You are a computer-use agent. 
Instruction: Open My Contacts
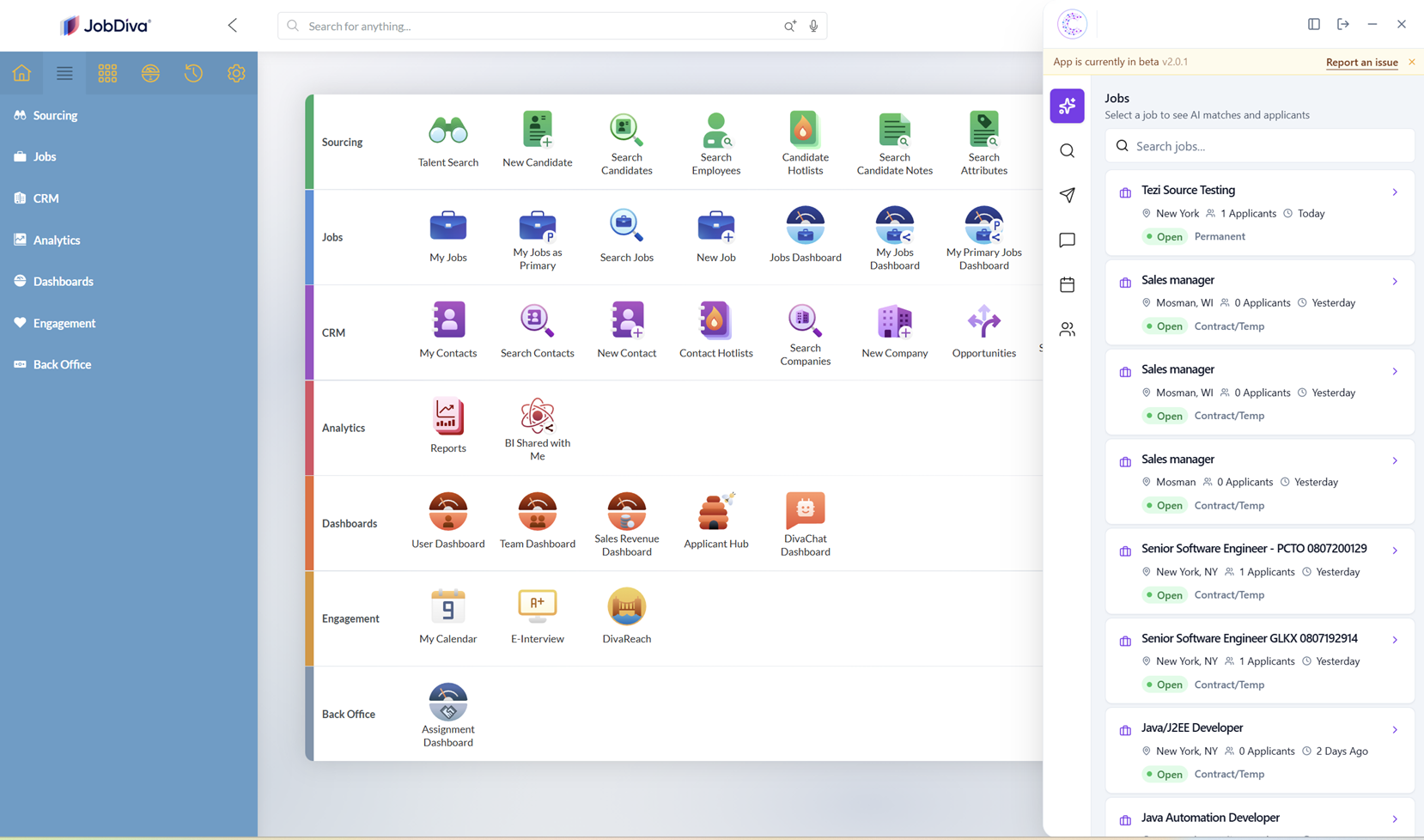click(448, 320)
